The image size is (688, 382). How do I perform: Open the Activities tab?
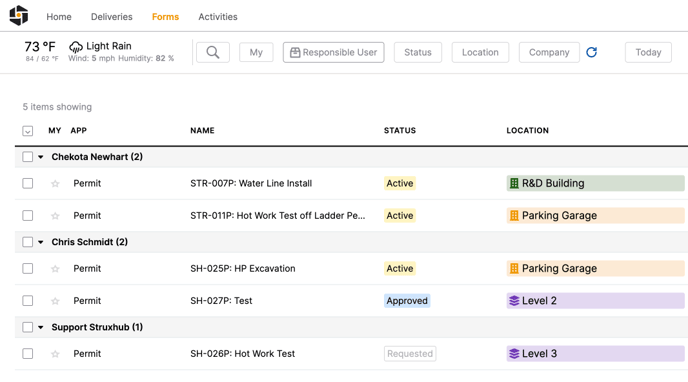tap(218, 17)
